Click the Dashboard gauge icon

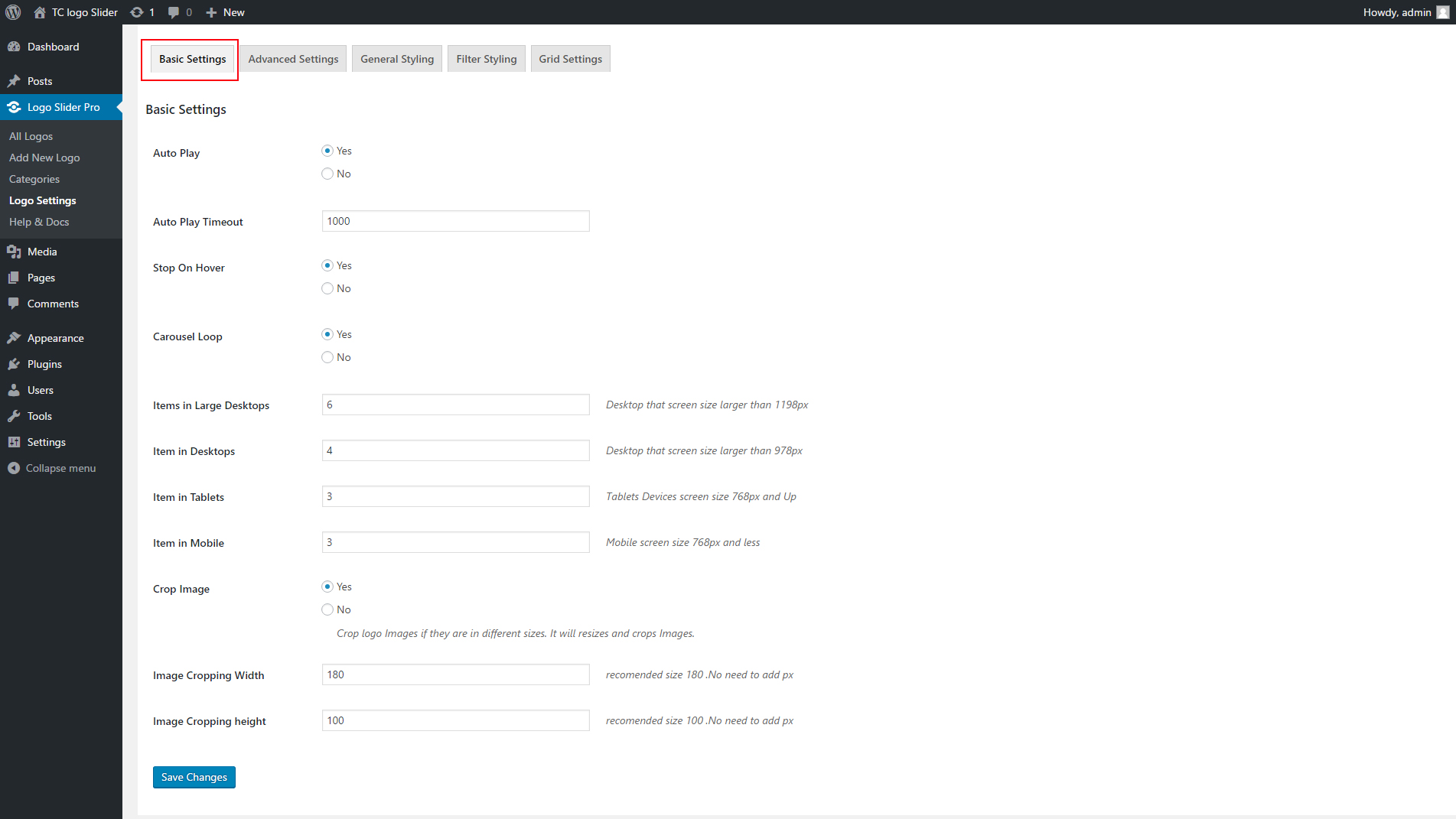tap(14, 47)
